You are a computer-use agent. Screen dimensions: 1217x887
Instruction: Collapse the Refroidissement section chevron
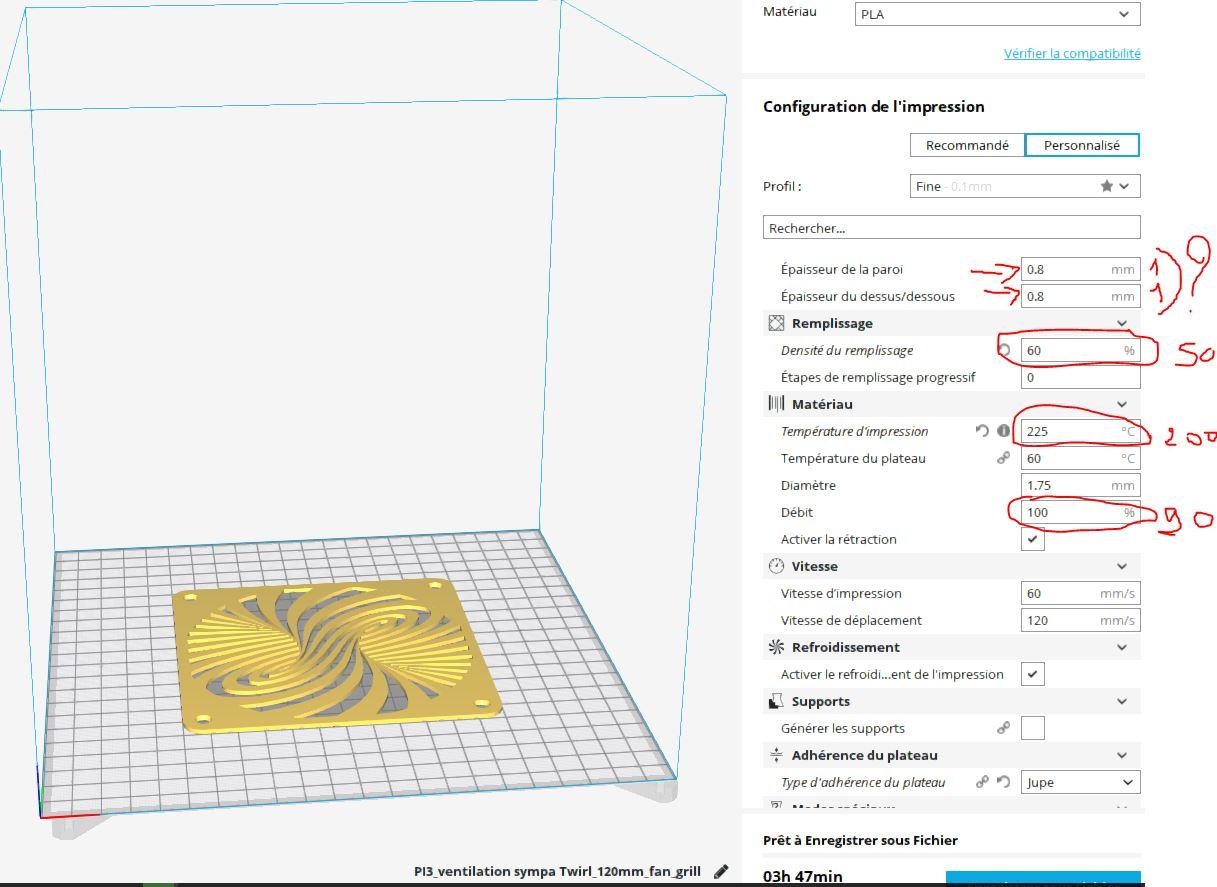coord(1122,647)
